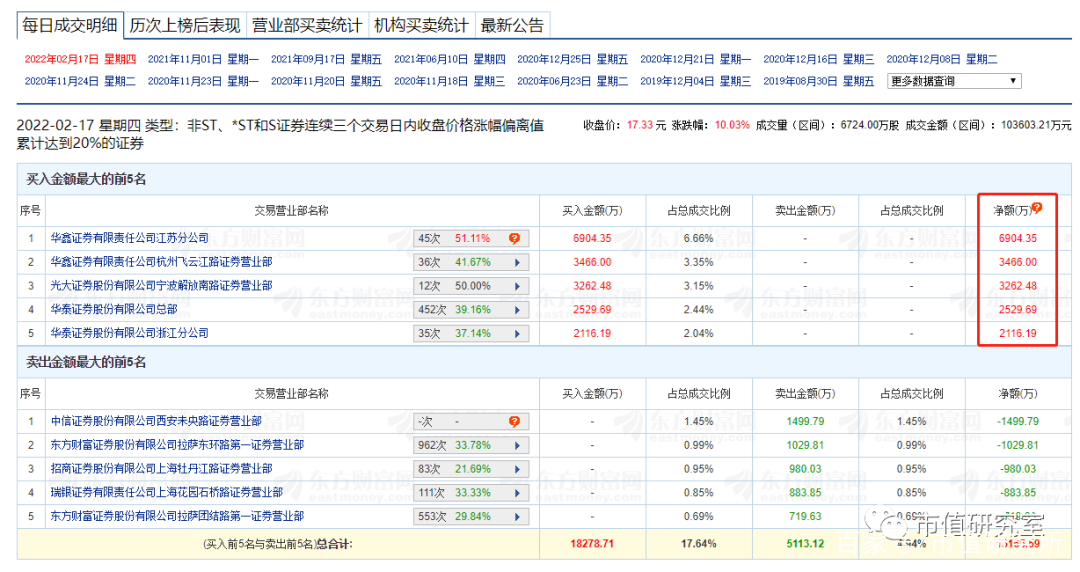Screen dimensions: 1080x572
Task: Open 华鑫证券杭州飞云江路证券营业部 link
Action: click(x=161, y=262)
